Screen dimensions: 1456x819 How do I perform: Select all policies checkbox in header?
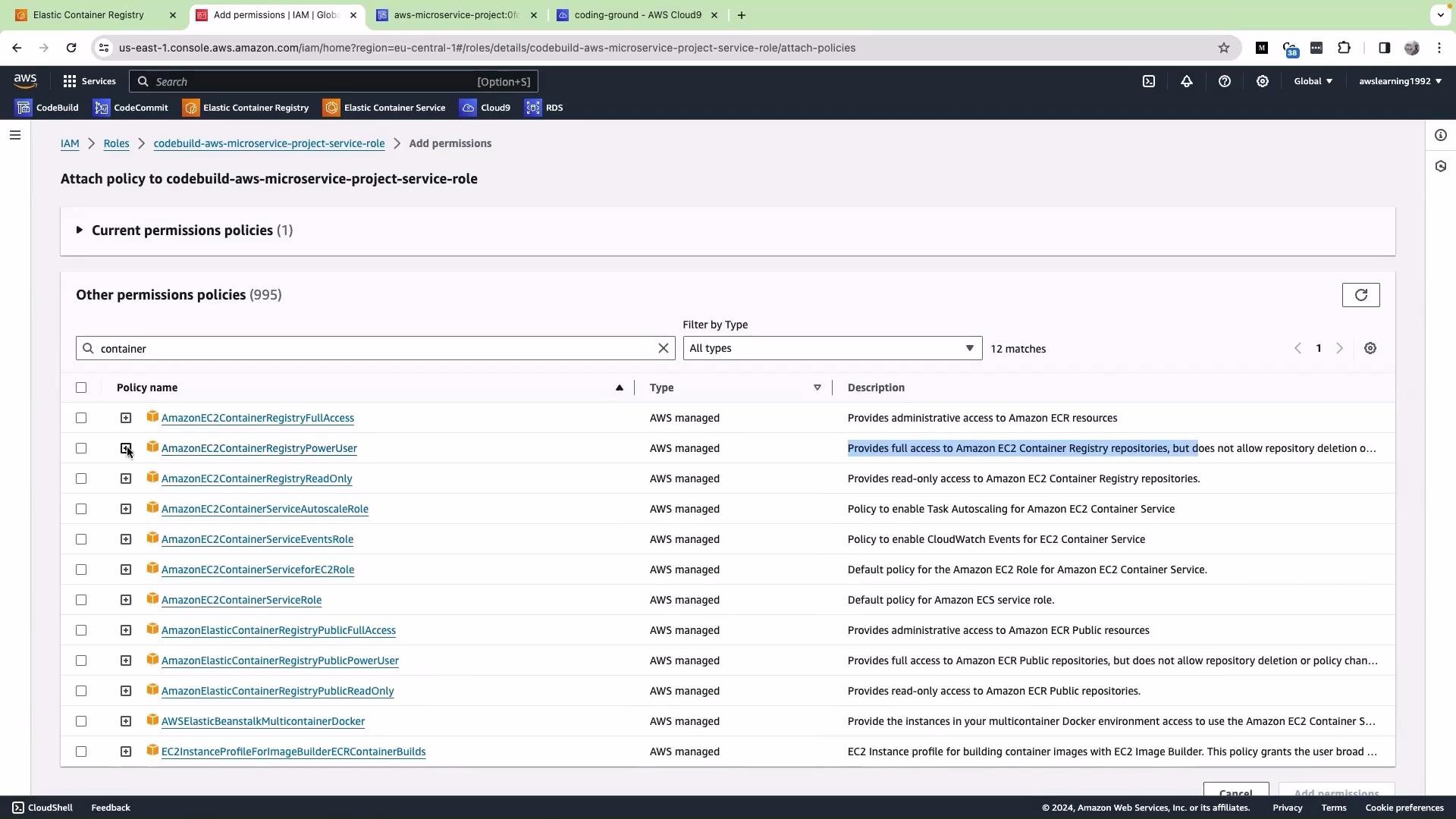point(81,388)
